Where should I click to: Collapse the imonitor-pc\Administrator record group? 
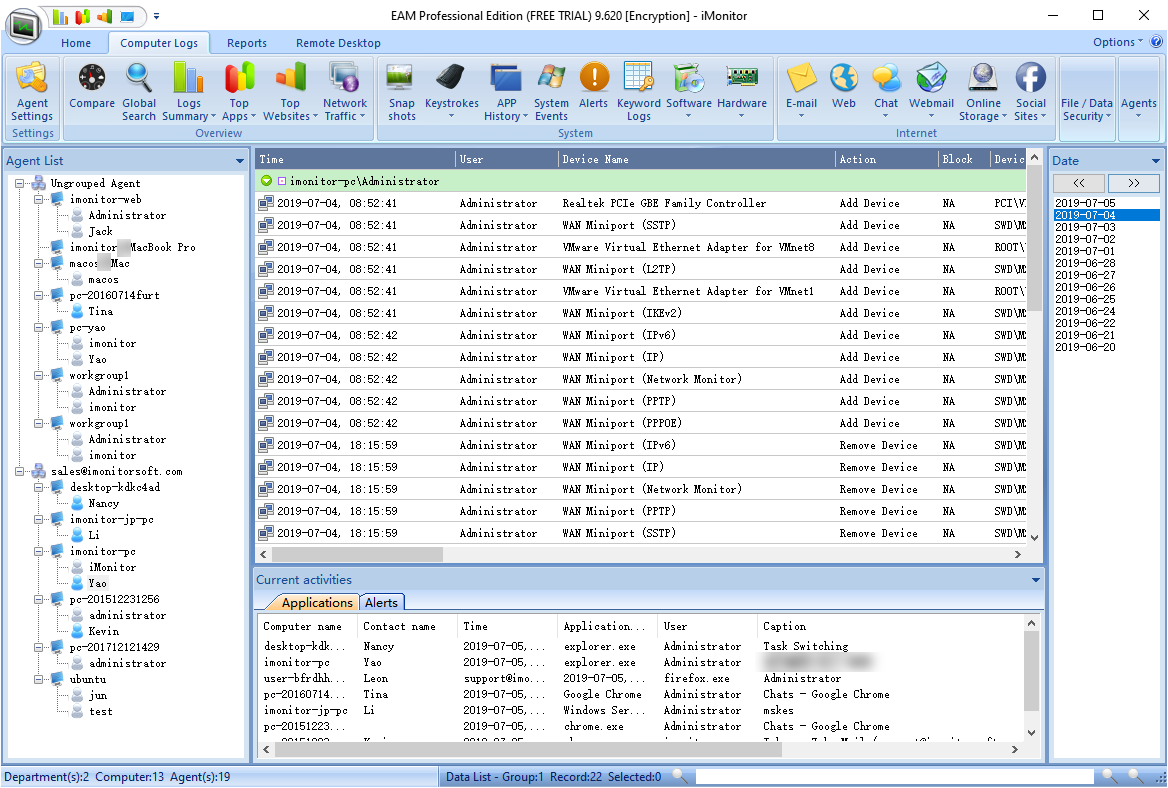[x=267, y=181]
